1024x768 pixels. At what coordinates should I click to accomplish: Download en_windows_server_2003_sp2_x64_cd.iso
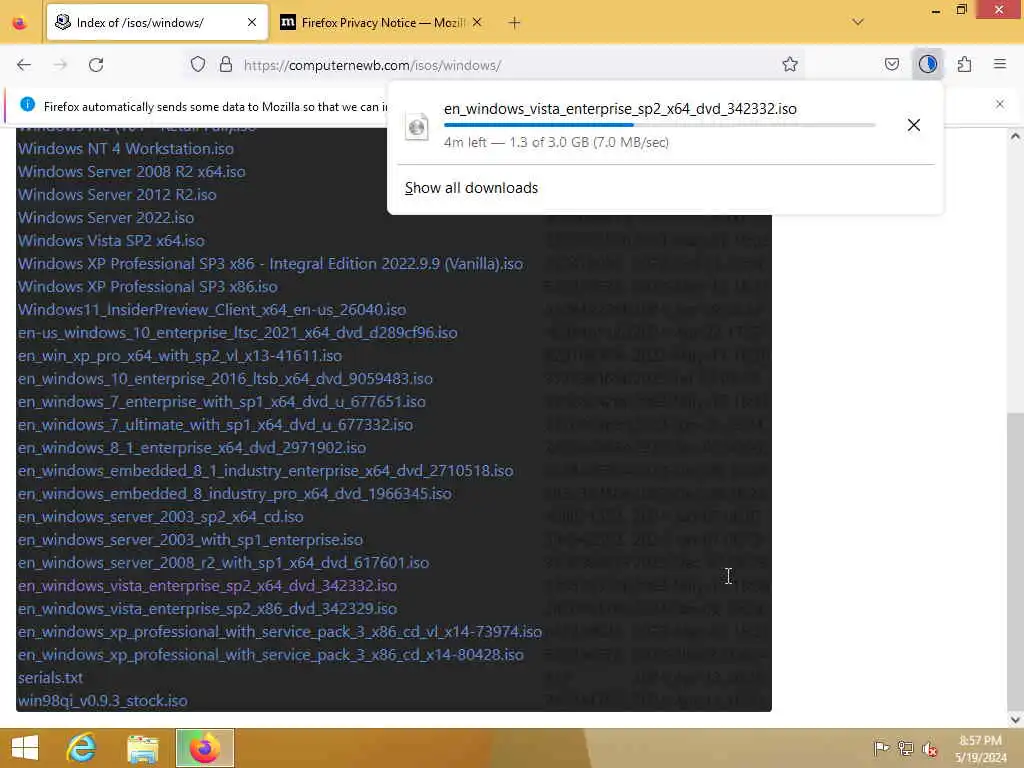[161, 517]
